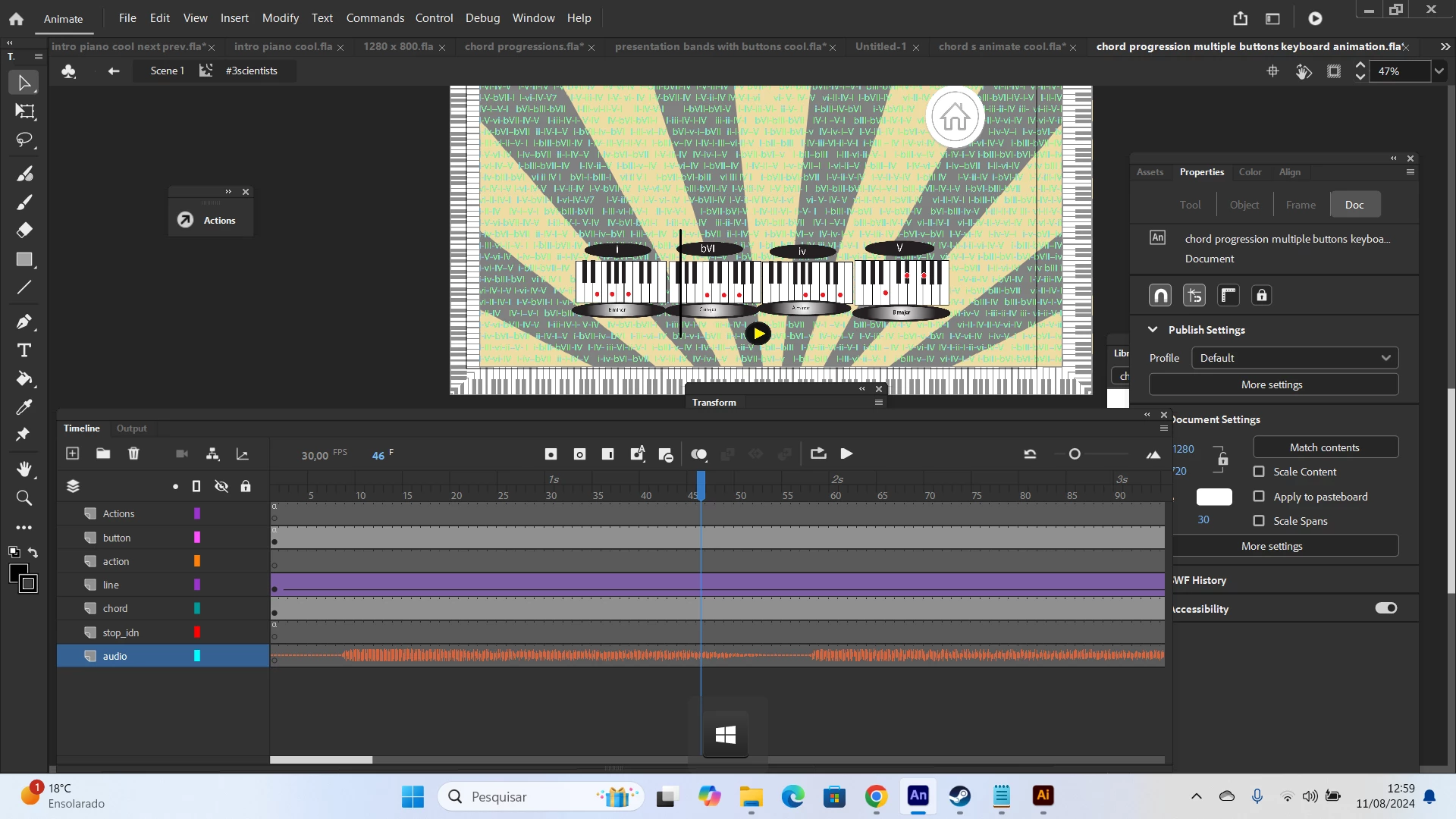Collapse the Publish Settings section
1456x819 pixels.
1153,330
